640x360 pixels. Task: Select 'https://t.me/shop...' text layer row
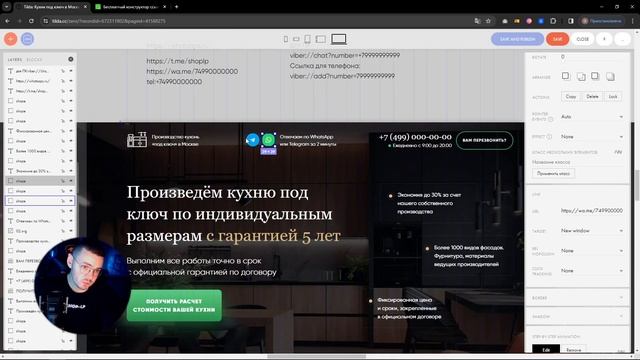(x=40, y=91)
